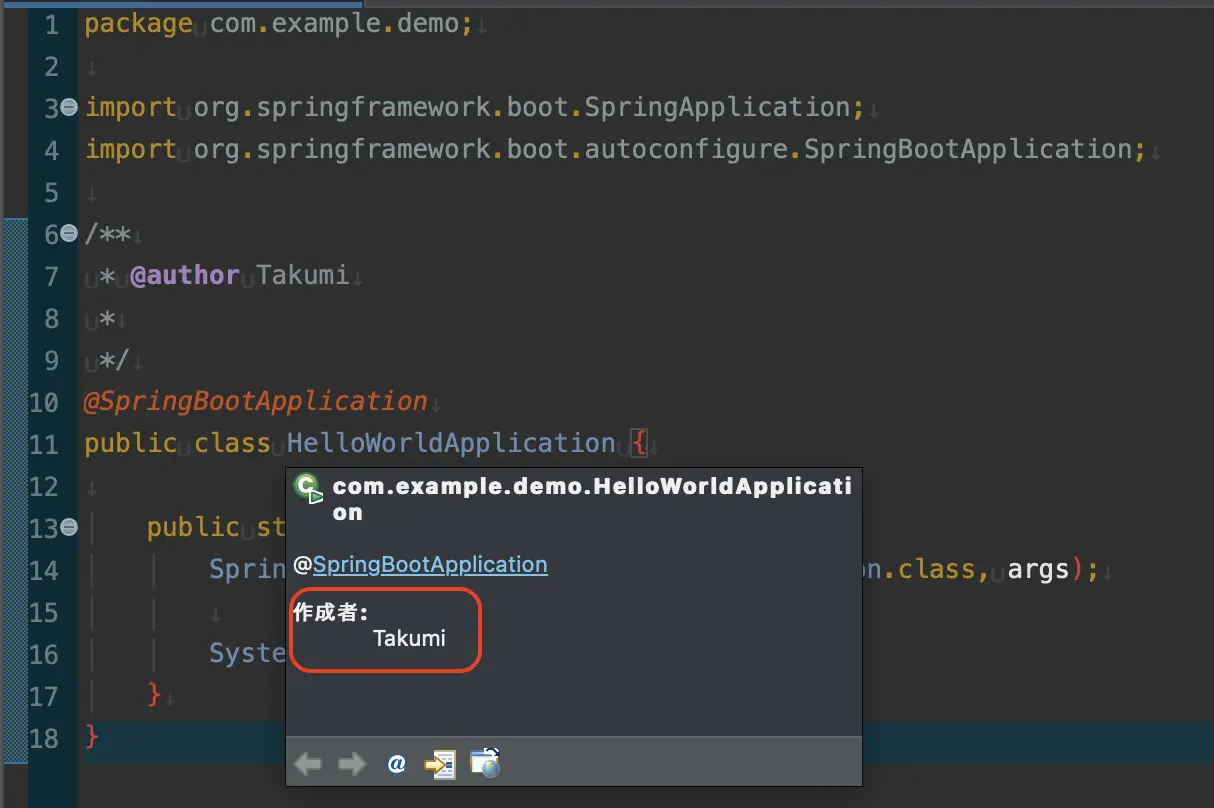
Task: Click the closing brace on line 18
Action: click(90, 737)
